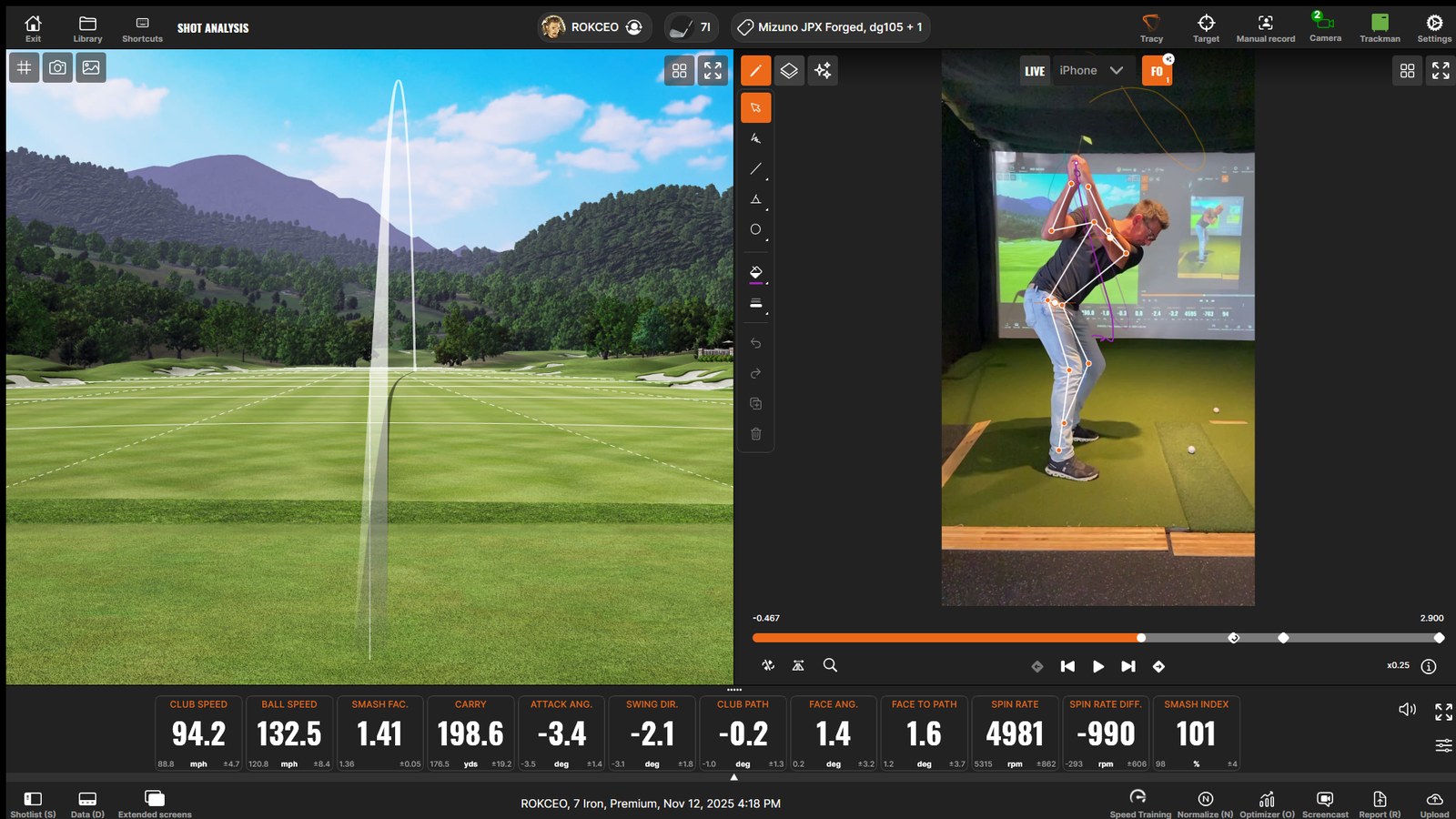This screenshot has height=819, width=1456.
Task: Step forward one video frame
Action: pos(1128,666)
